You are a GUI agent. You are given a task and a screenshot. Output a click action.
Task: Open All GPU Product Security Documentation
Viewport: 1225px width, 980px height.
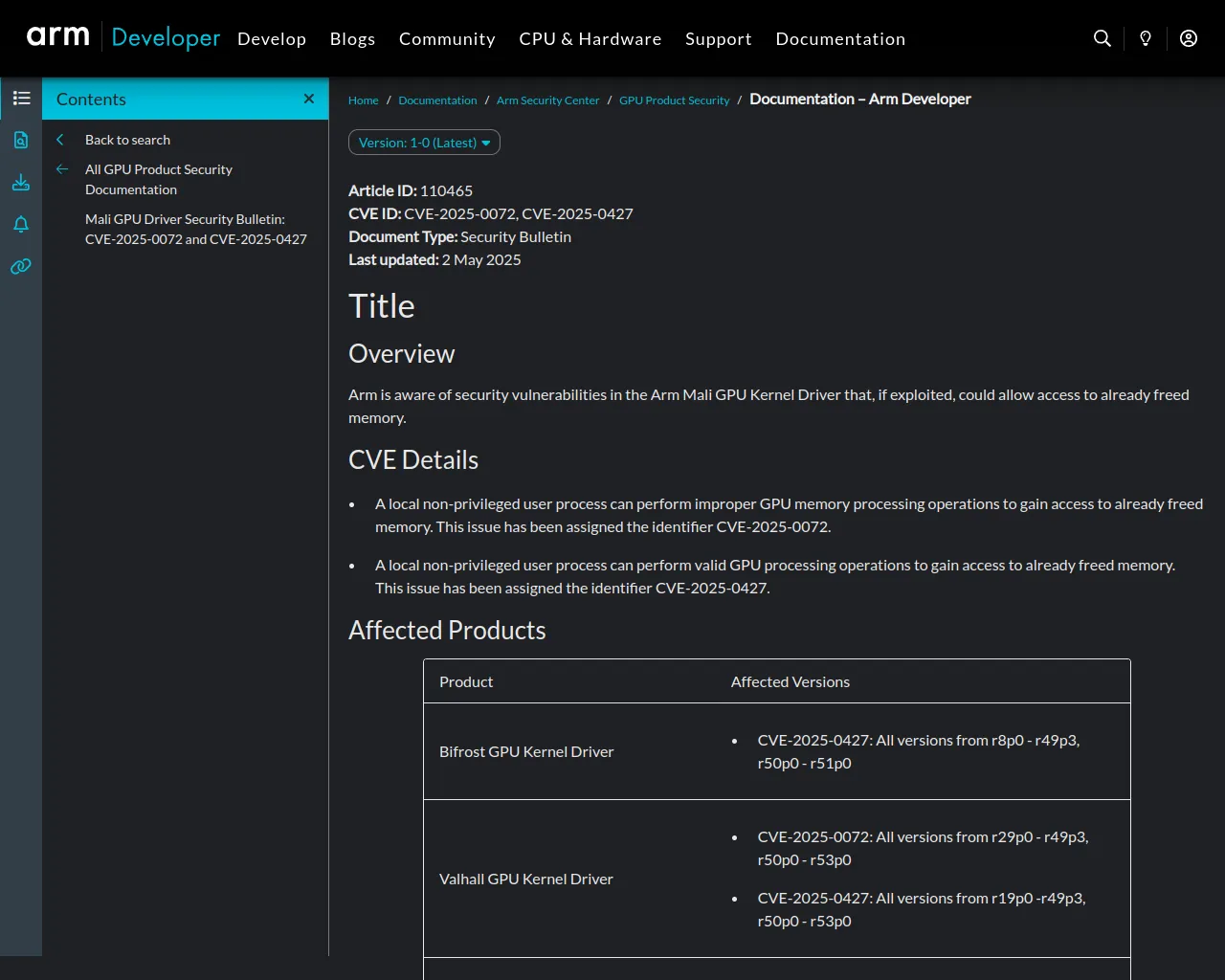[159, 179]
